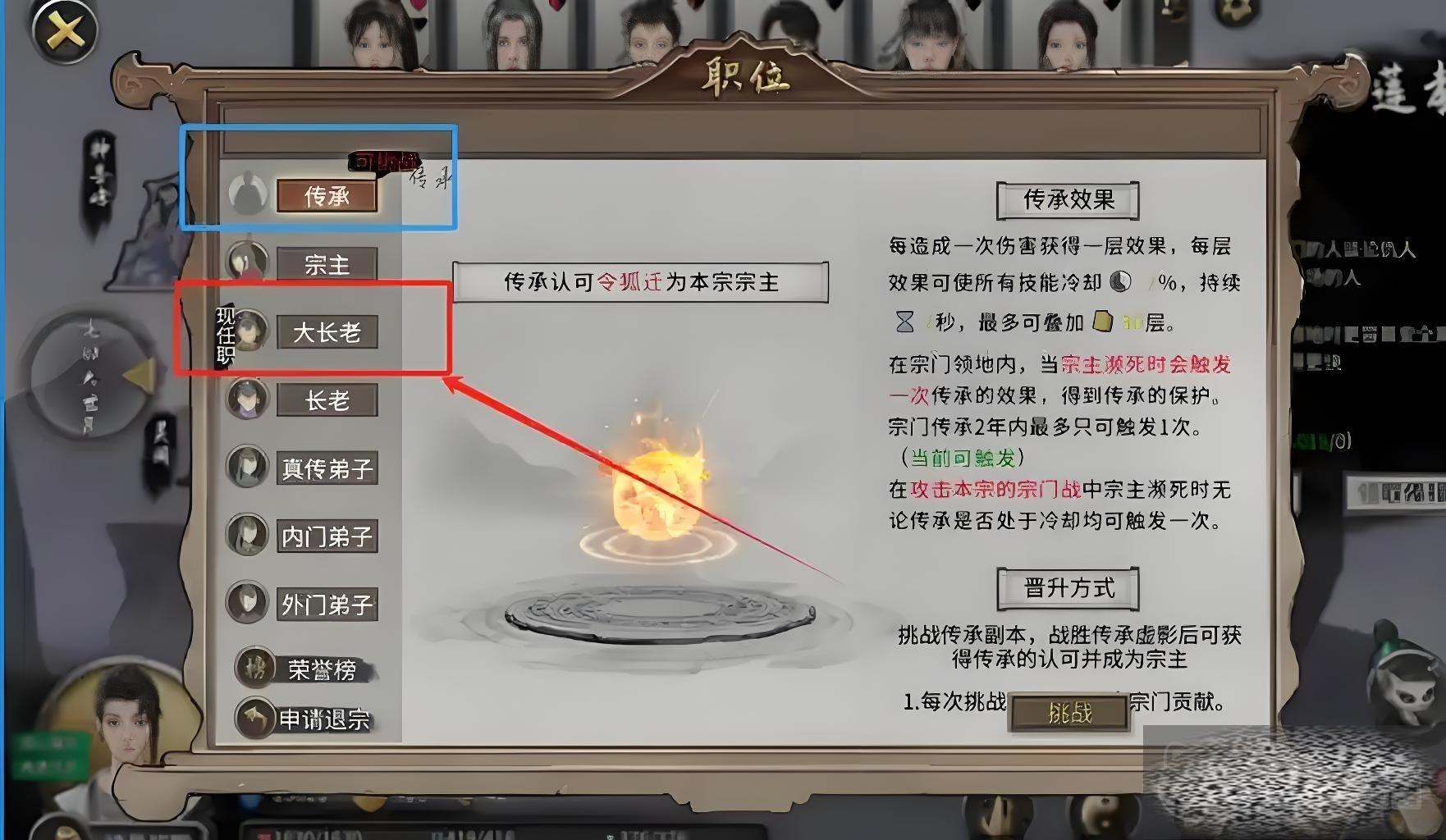Open the 大长老 position entry
The height and width of the screenshot is (840, 1446).
[327, 332]
